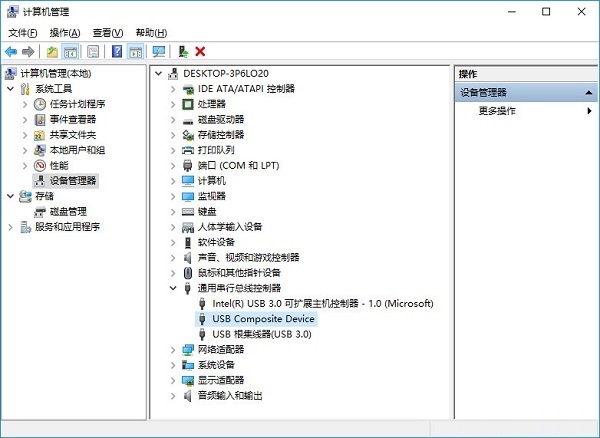Image resolution: width=600 pixels, height=438 pixels.
Task: Toggle the show/hide action pane icon
Action: [x=136, y=51]
